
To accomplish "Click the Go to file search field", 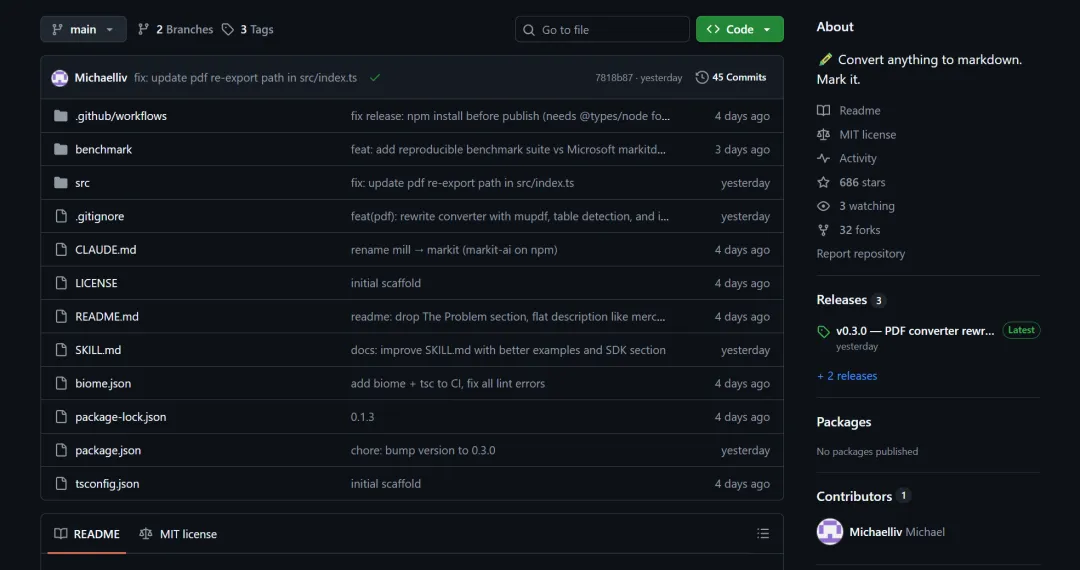I will pos(602,29).
